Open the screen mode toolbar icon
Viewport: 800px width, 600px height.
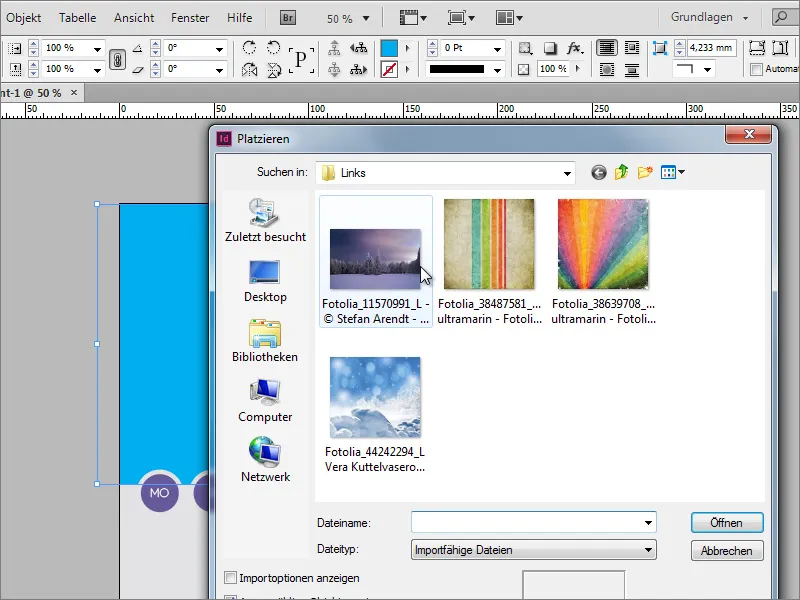(461, 18)
